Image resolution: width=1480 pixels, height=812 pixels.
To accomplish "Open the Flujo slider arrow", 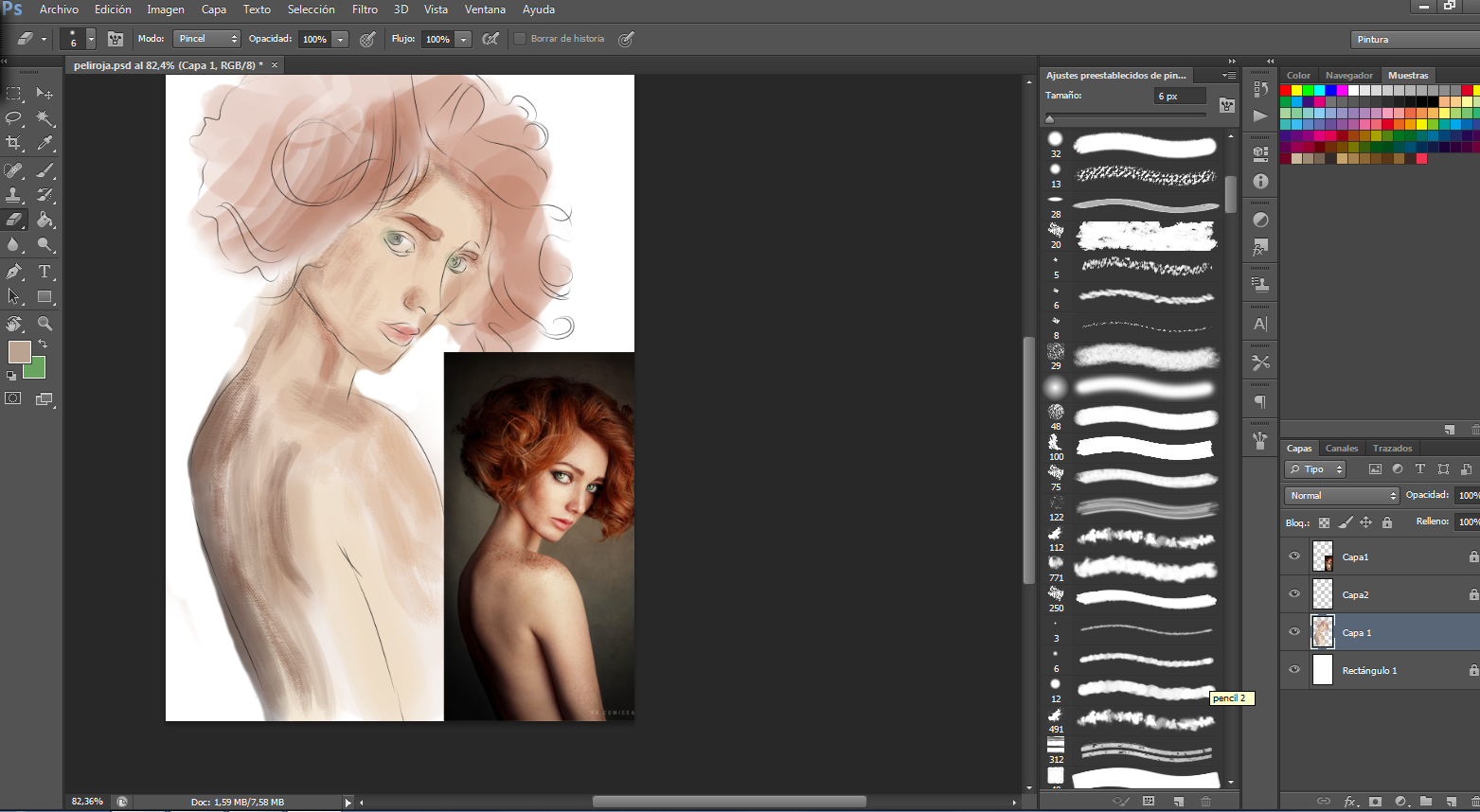I will (x=463, y=39).
